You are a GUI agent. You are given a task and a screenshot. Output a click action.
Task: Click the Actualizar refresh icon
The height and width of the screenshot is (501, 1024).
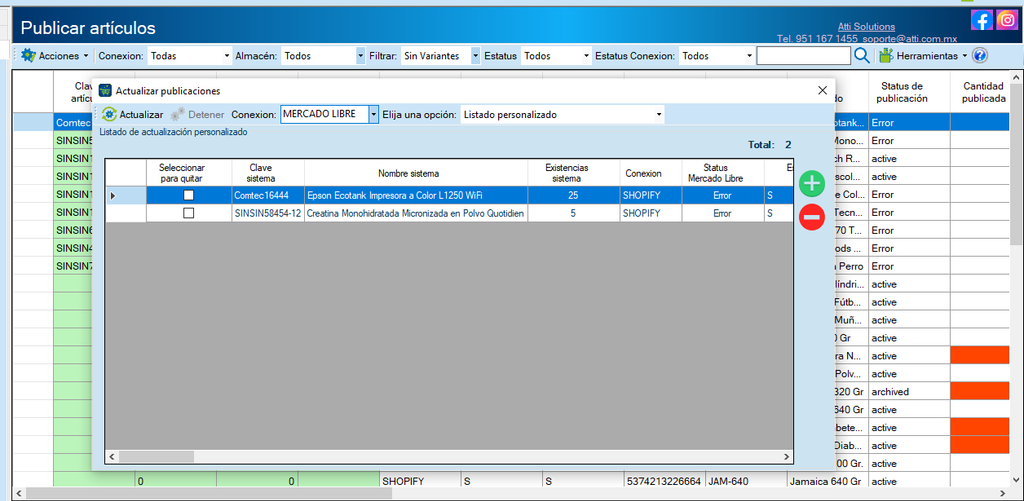[x=110, y=114]
